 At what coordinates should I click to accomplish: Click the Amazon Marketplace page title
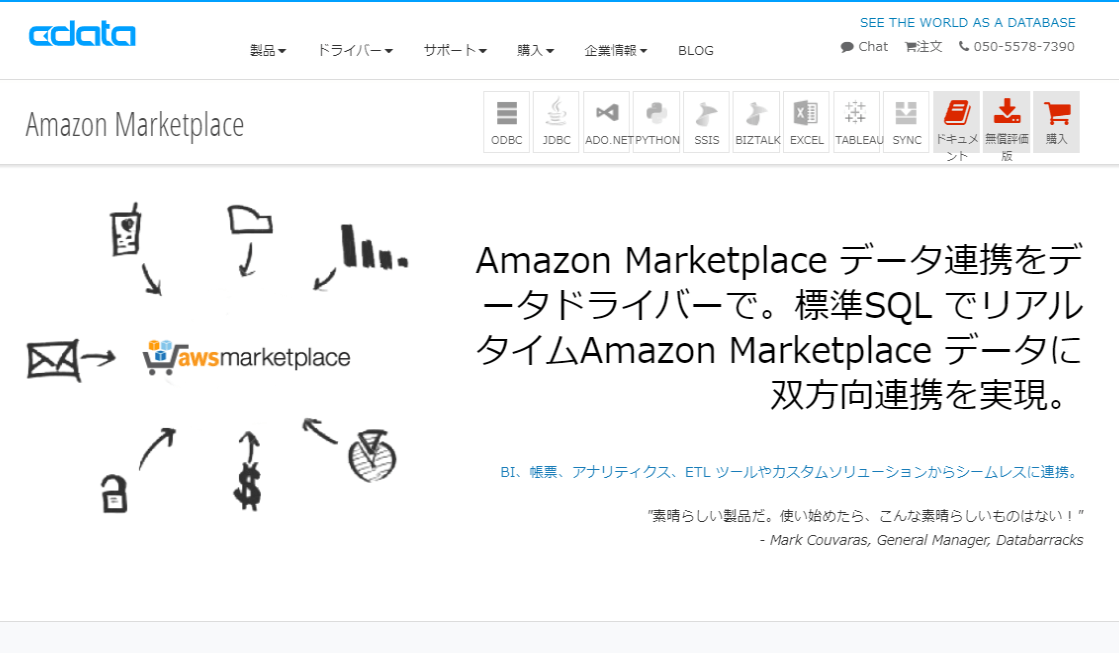(135, 125)
